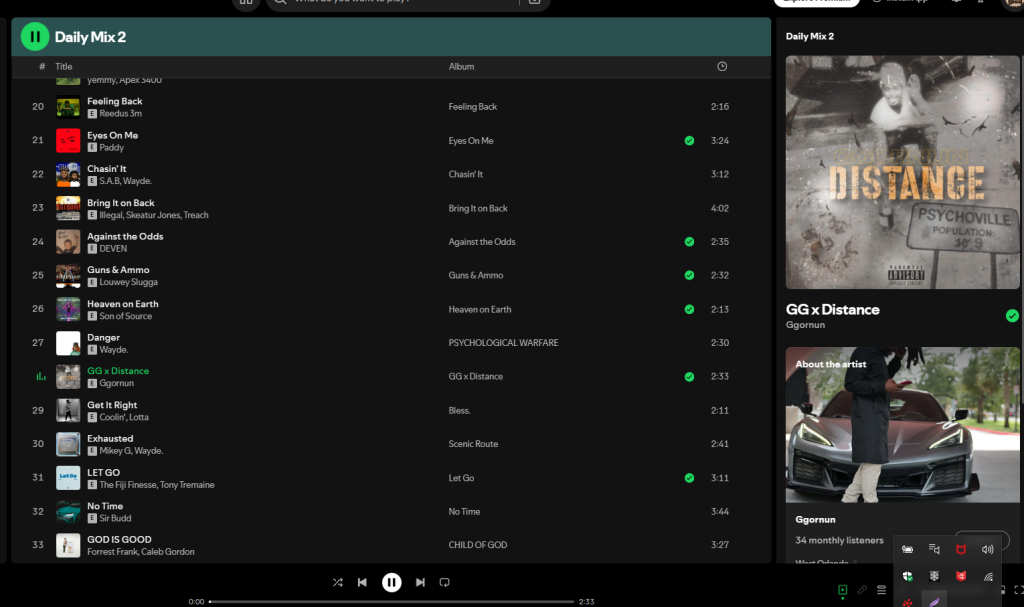Open the purple feather tray icon
This screenshot has height=607, width=1024.
[x=934, y=601]
